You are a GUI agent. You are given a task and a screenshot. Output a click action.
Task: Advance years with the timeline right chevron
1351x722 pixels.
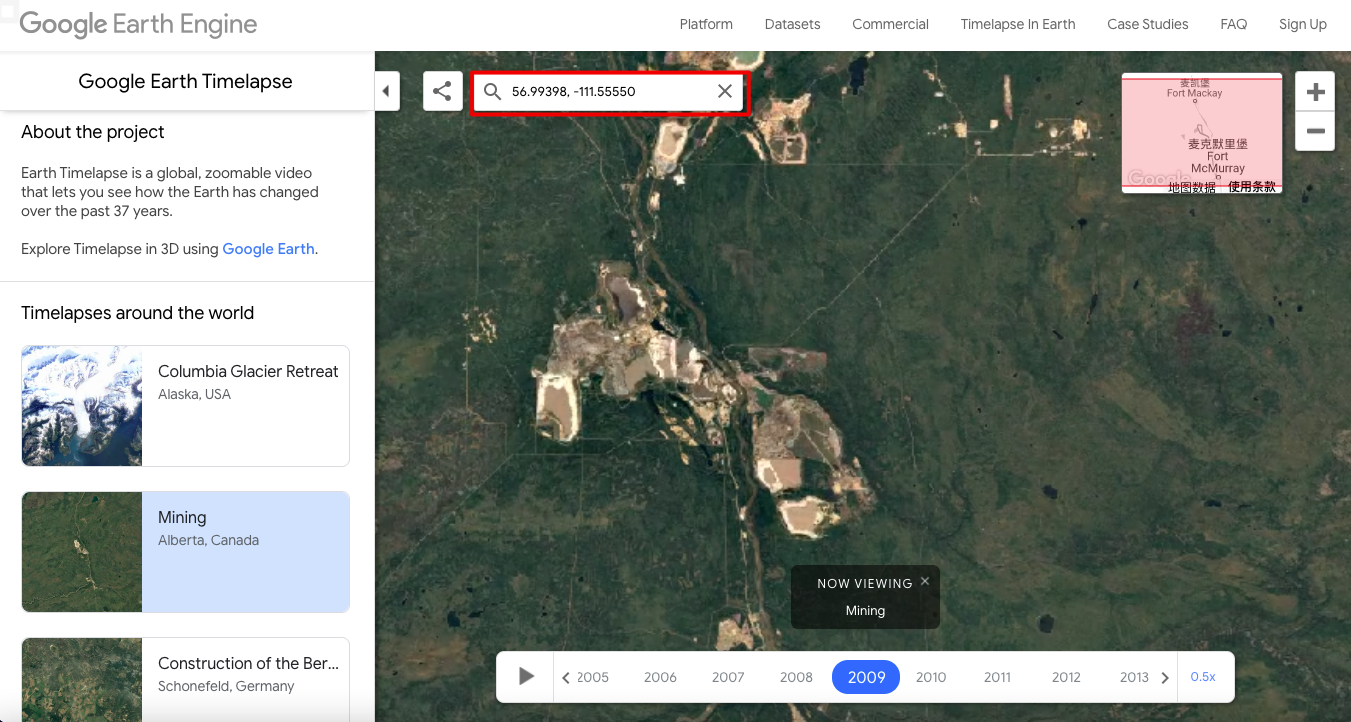point(1166,677)
